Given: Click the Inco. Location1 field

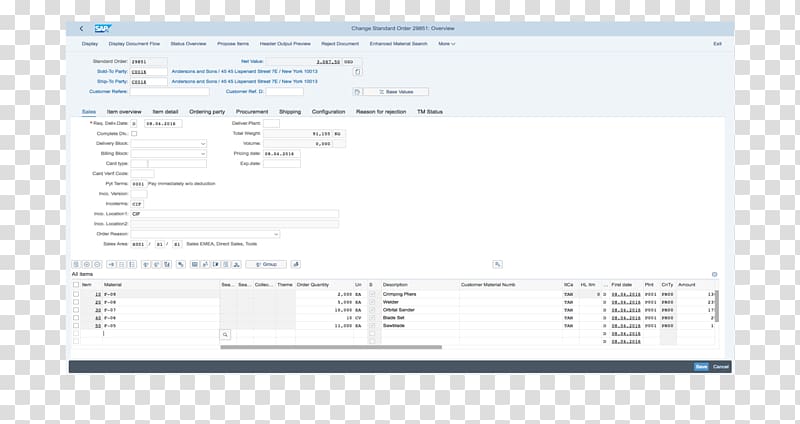Looking at the screenshot, I should (235, 214).
